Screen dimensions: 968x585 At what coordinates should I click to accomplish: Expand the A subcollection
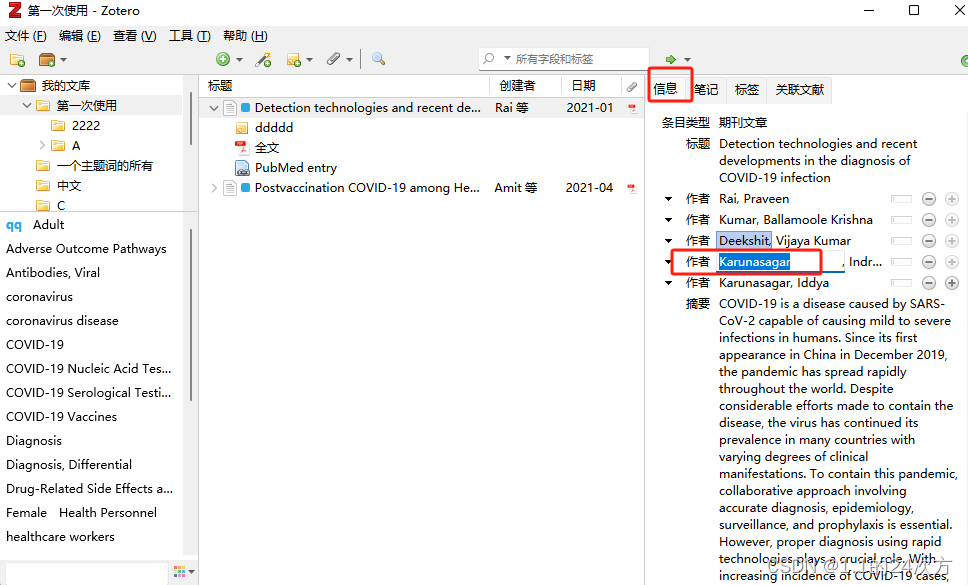pos(42,146)
